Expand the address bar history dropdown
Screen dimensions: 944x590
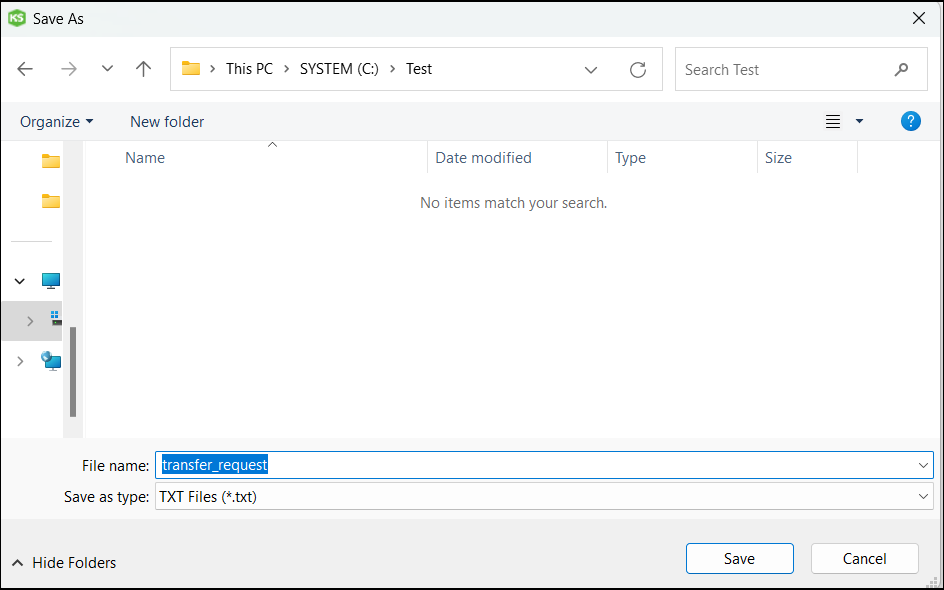tap(591, 70)
